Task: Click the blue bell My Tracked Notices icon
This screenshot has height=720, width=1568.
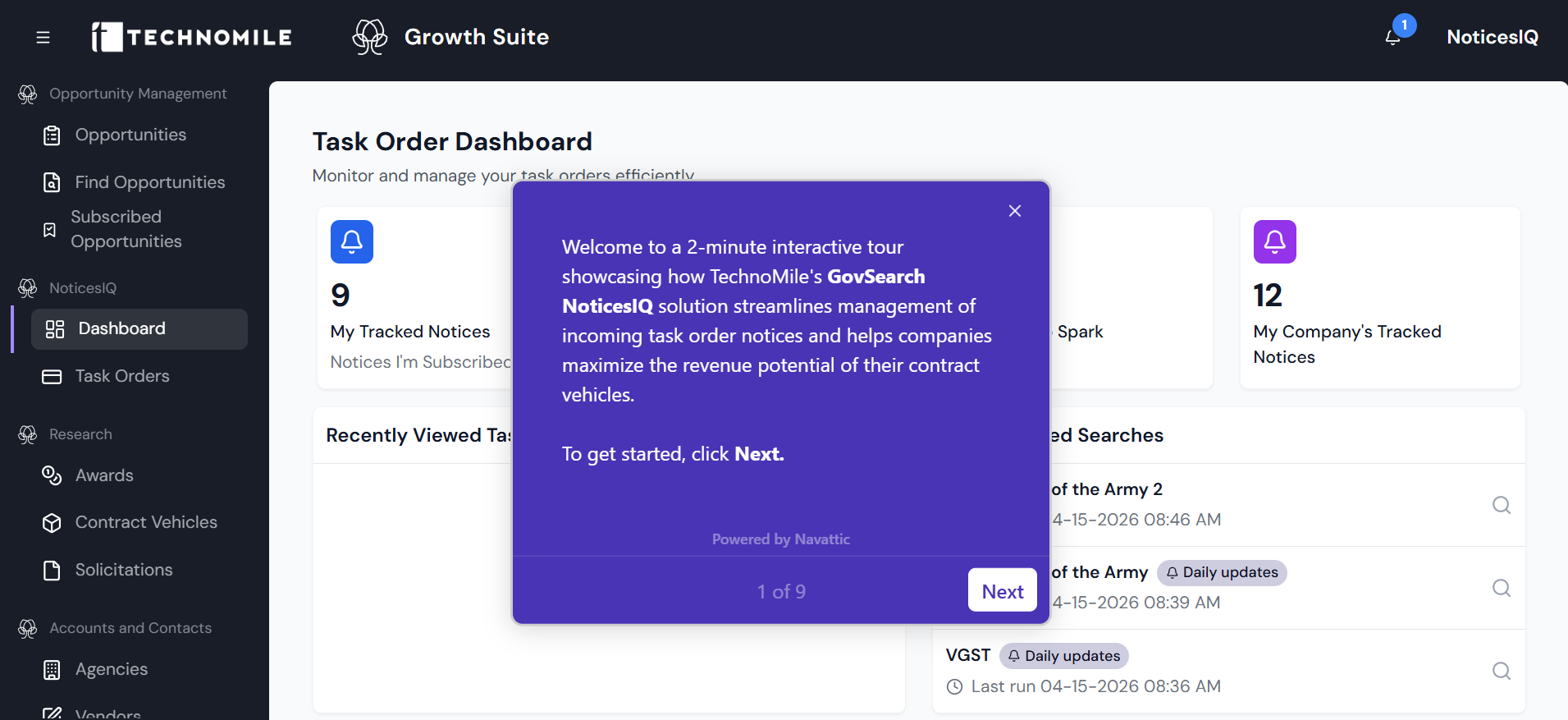Action: (x=352, y=241)
